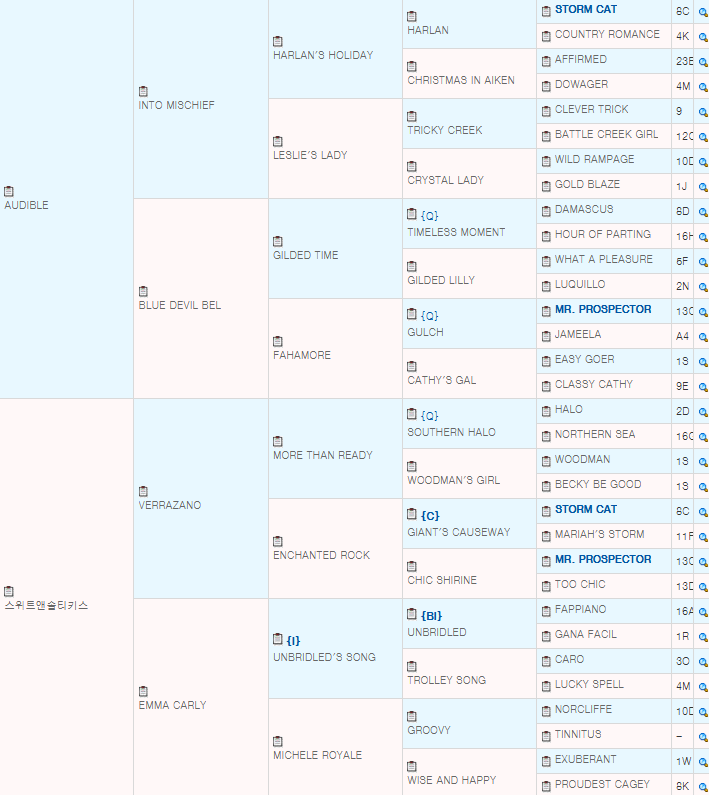Open MR. PROSPECTOR link under CHIC SHIRINE
The width and height of the screenshot is (709, 795).
603,559
